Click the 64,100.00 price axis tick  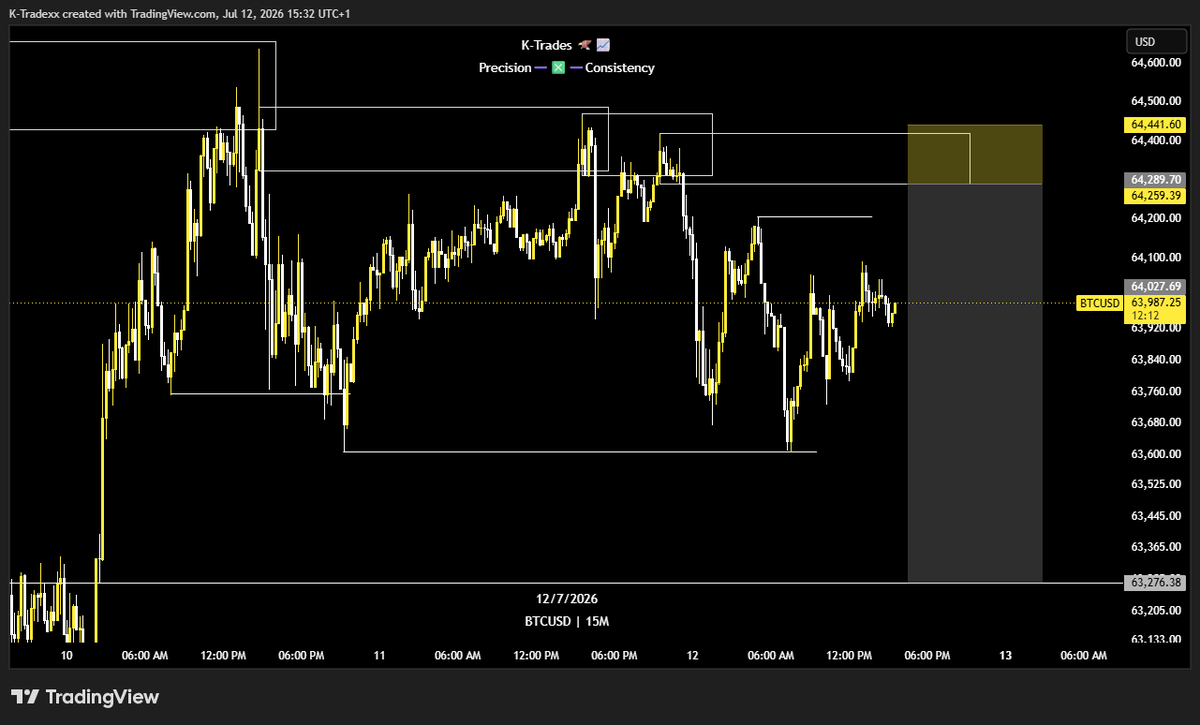[1155, 257]
